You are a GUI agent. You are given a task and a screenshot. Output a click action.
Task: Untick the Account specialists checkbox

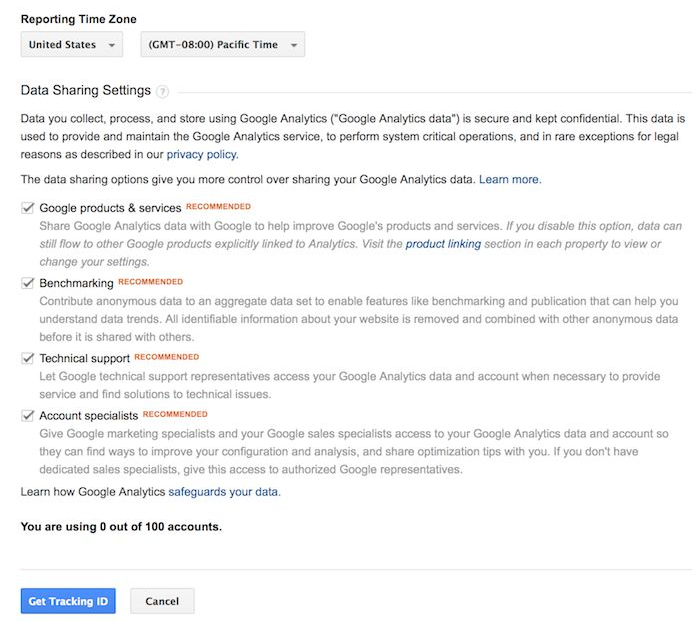(28, 415)
